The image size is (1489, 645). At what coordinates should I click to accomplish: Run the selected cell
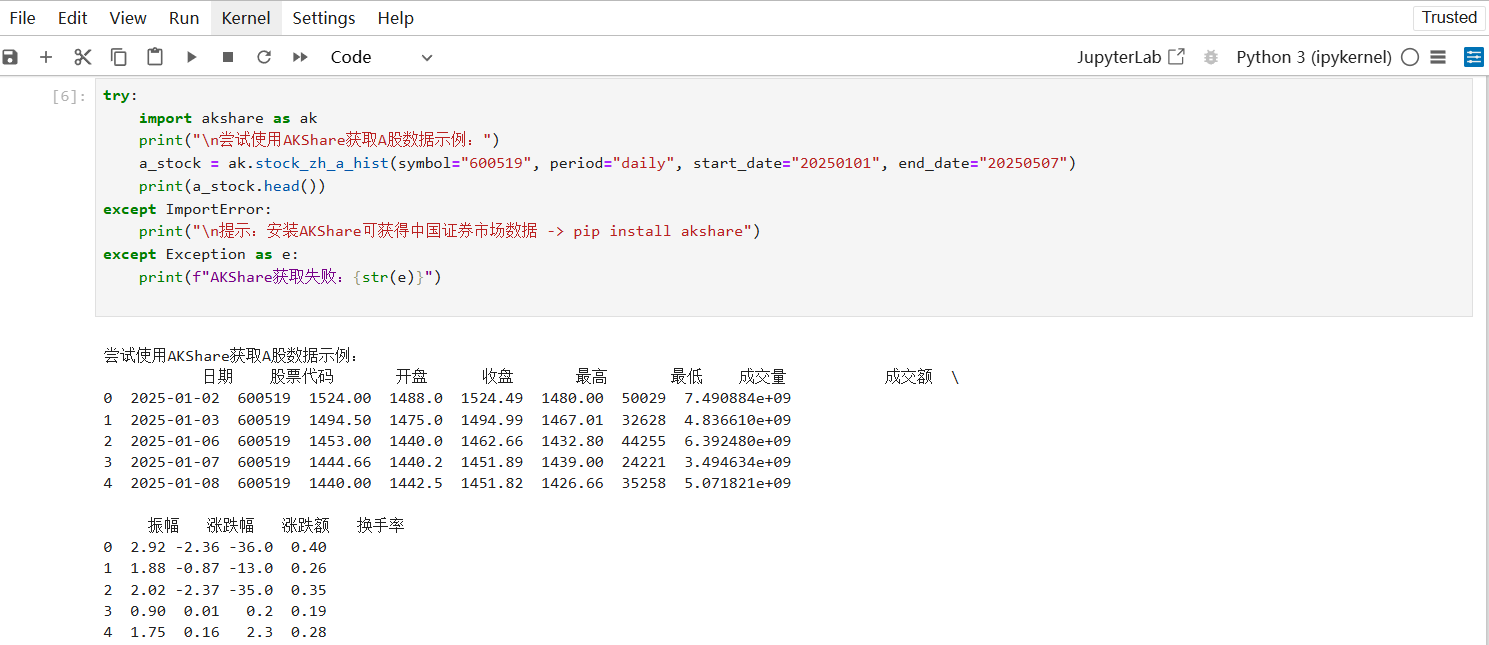[x=192, y=57]
